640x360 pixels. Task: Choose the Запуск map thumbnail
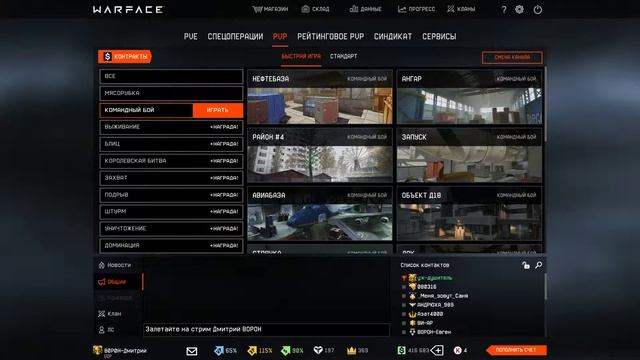point(469,156)
